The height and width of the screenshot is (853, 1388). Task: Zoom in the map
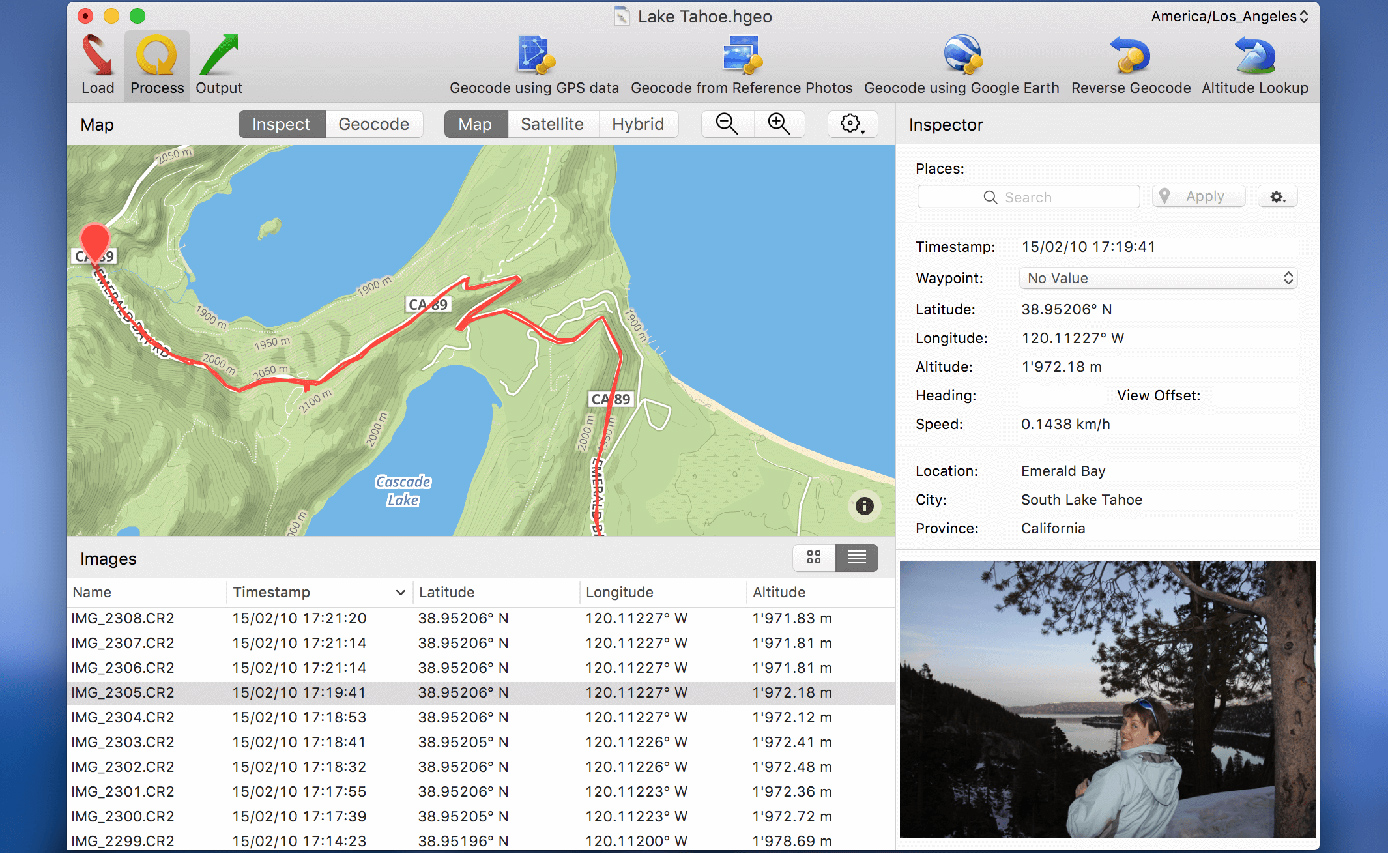[779, 124]
